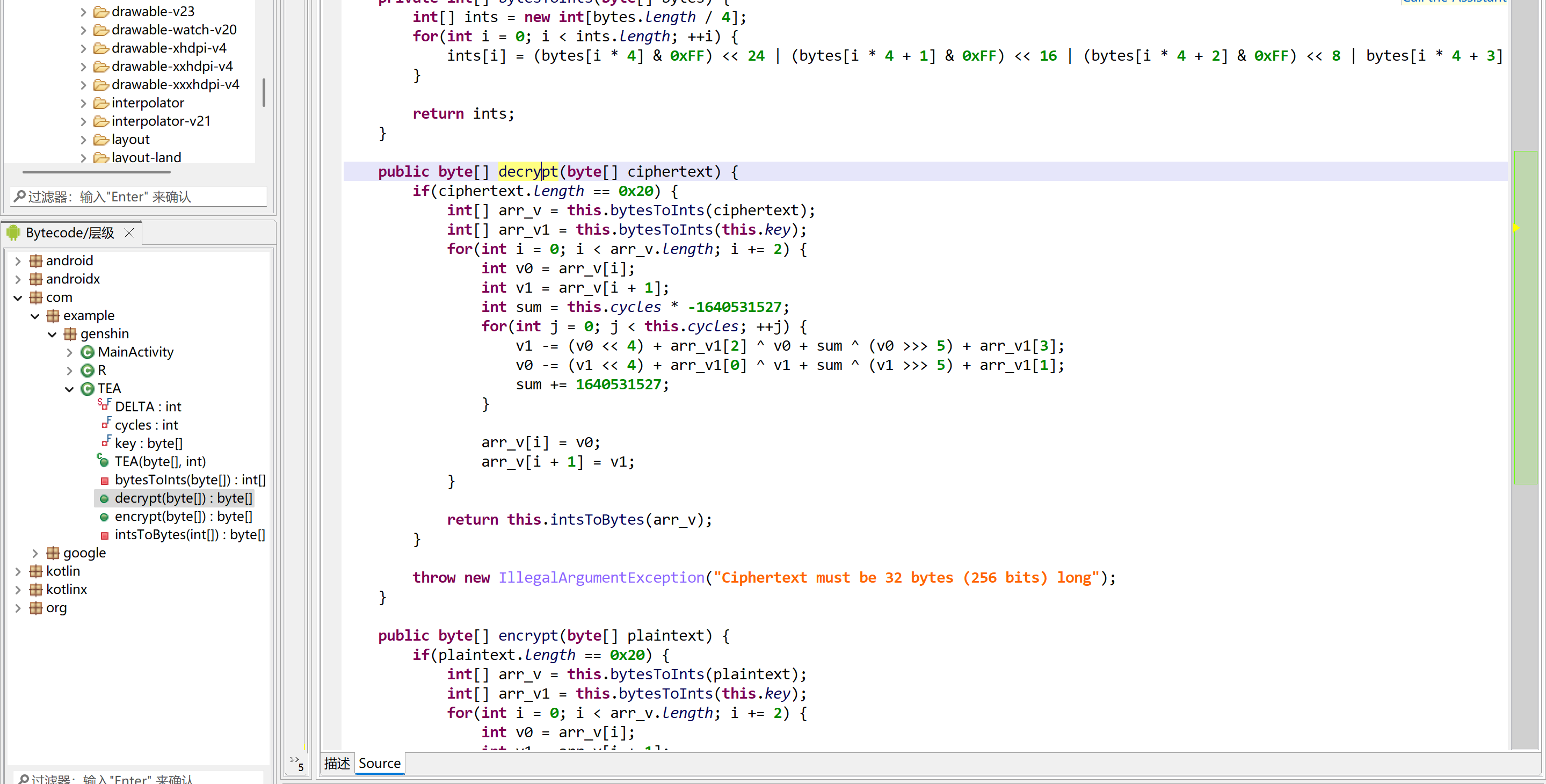Image resolution: width=1546 pixels, height=784 pixels.
Task: Click the android package icon
Action: [36, 261]
